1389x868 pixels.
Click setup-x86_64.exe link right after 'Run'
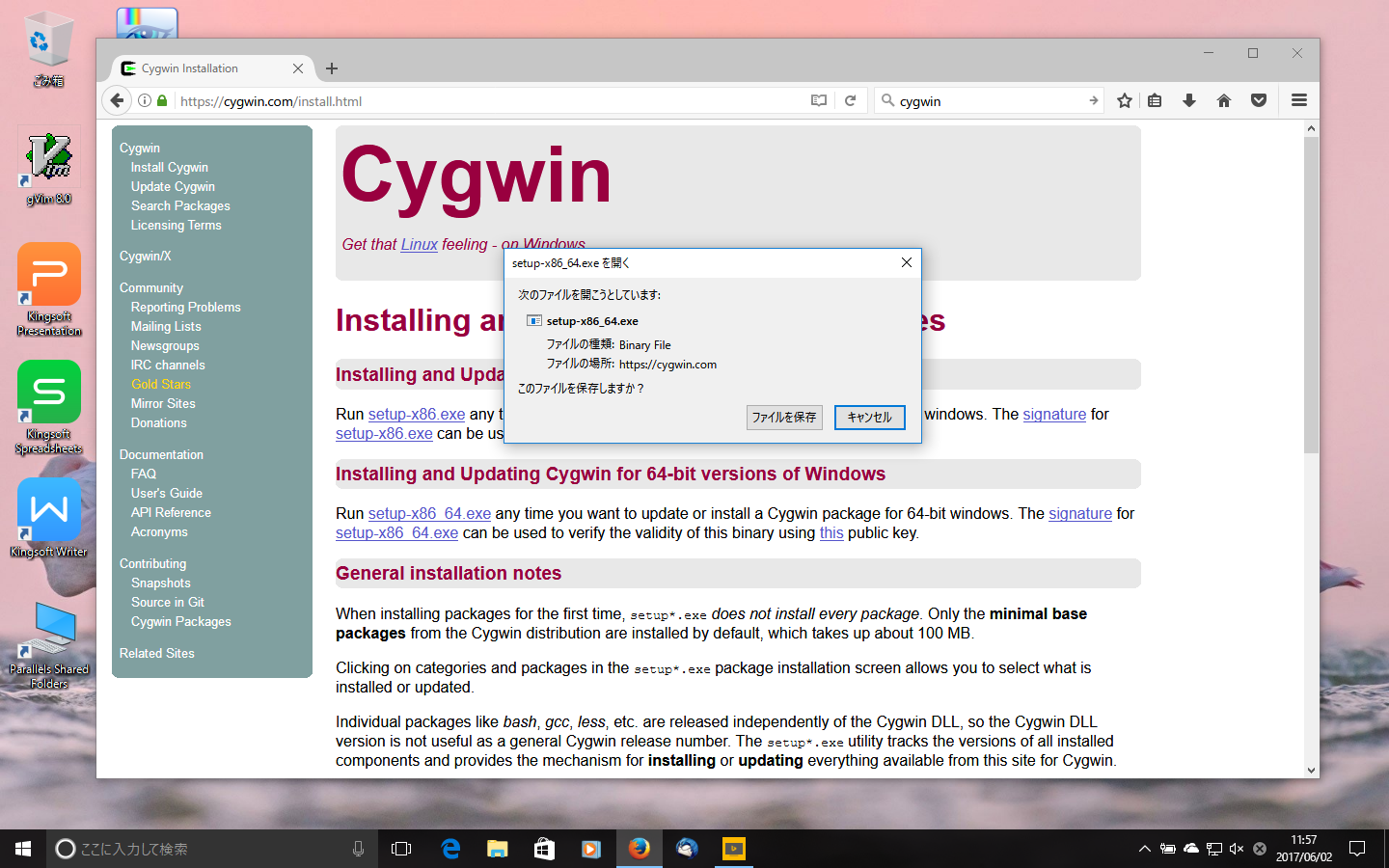pos(429,514)
